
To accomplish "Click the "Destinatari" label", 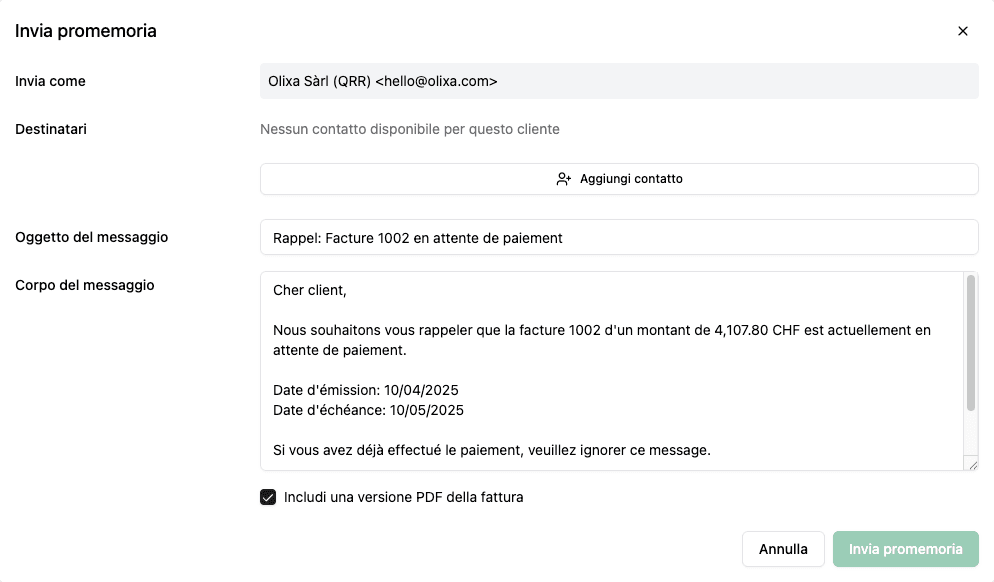I will pyautogui.click(x=51, y=129).
